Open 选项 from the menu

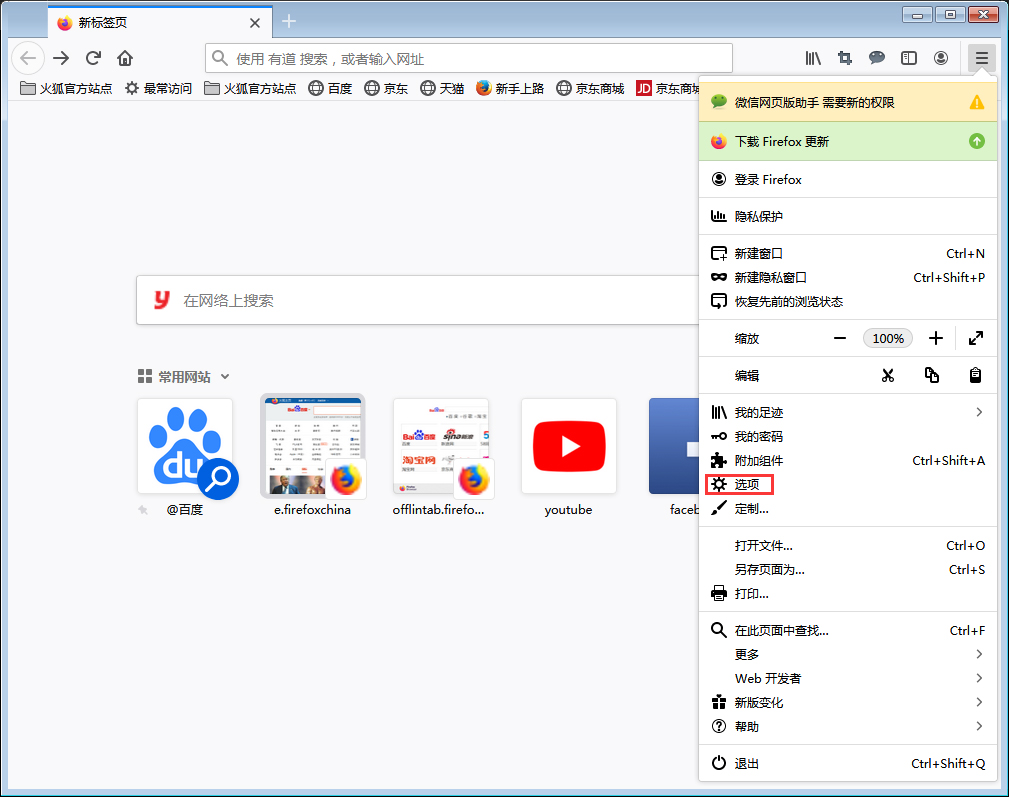[747, 485]
